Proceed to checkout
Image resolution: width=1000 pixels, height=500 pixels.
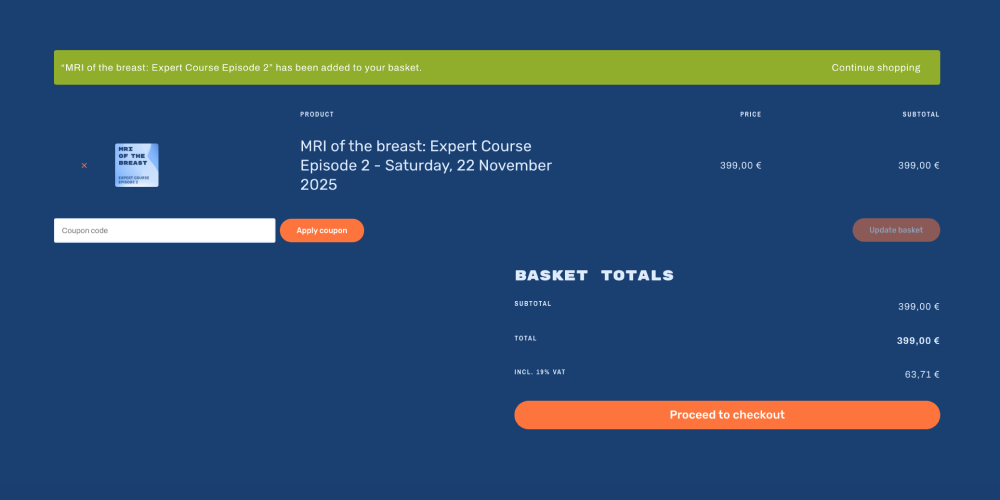[727, 415]
